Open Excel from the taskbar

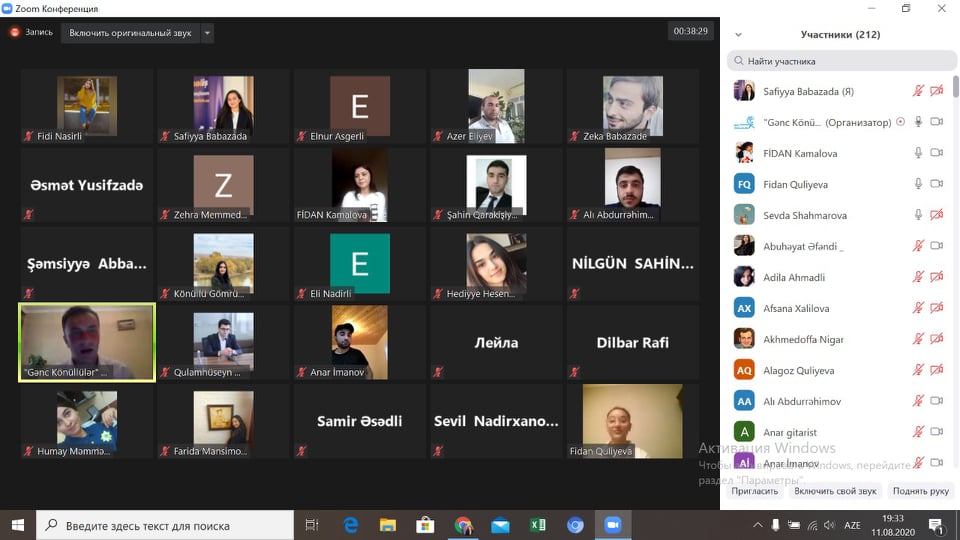coord(537,525)
